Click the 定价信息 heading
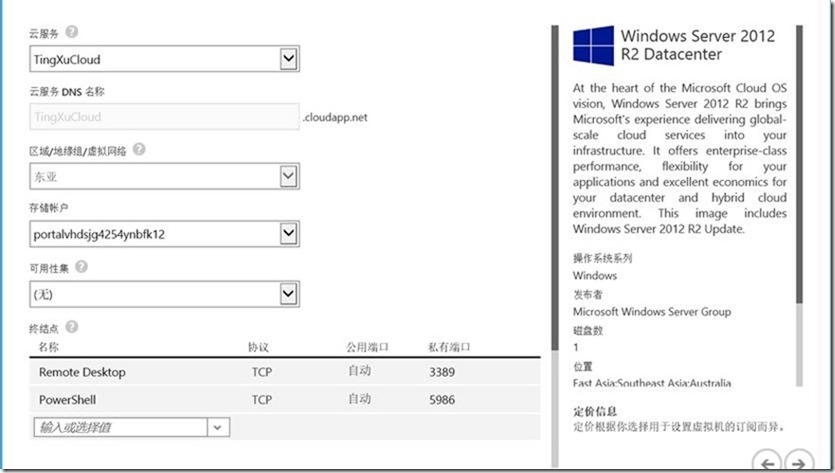The width and height of the screenshot is (835, 473). [x=595, y=411]
